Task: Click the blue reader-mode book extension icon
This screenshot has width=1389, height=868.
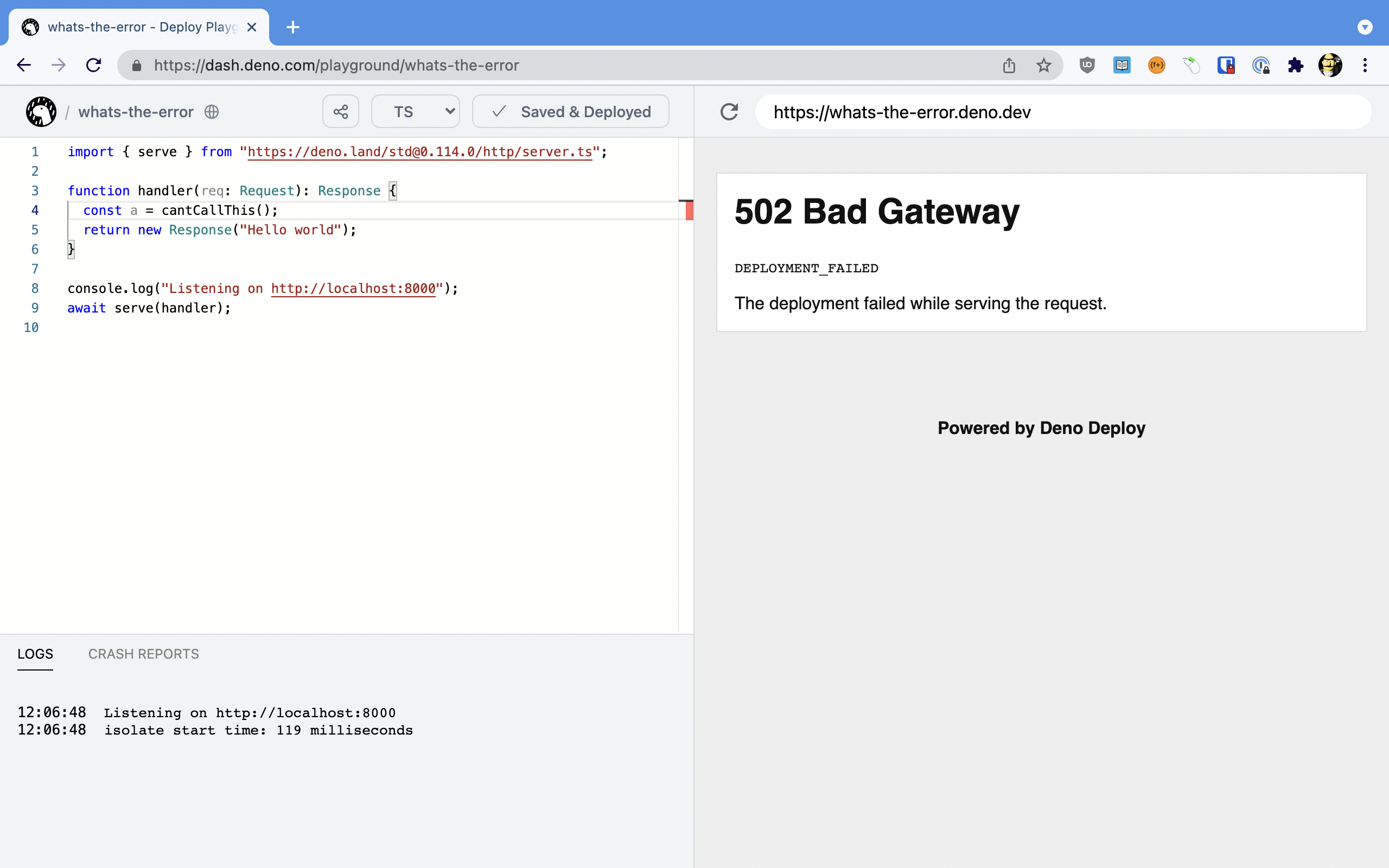Action: click(1122, 65)
